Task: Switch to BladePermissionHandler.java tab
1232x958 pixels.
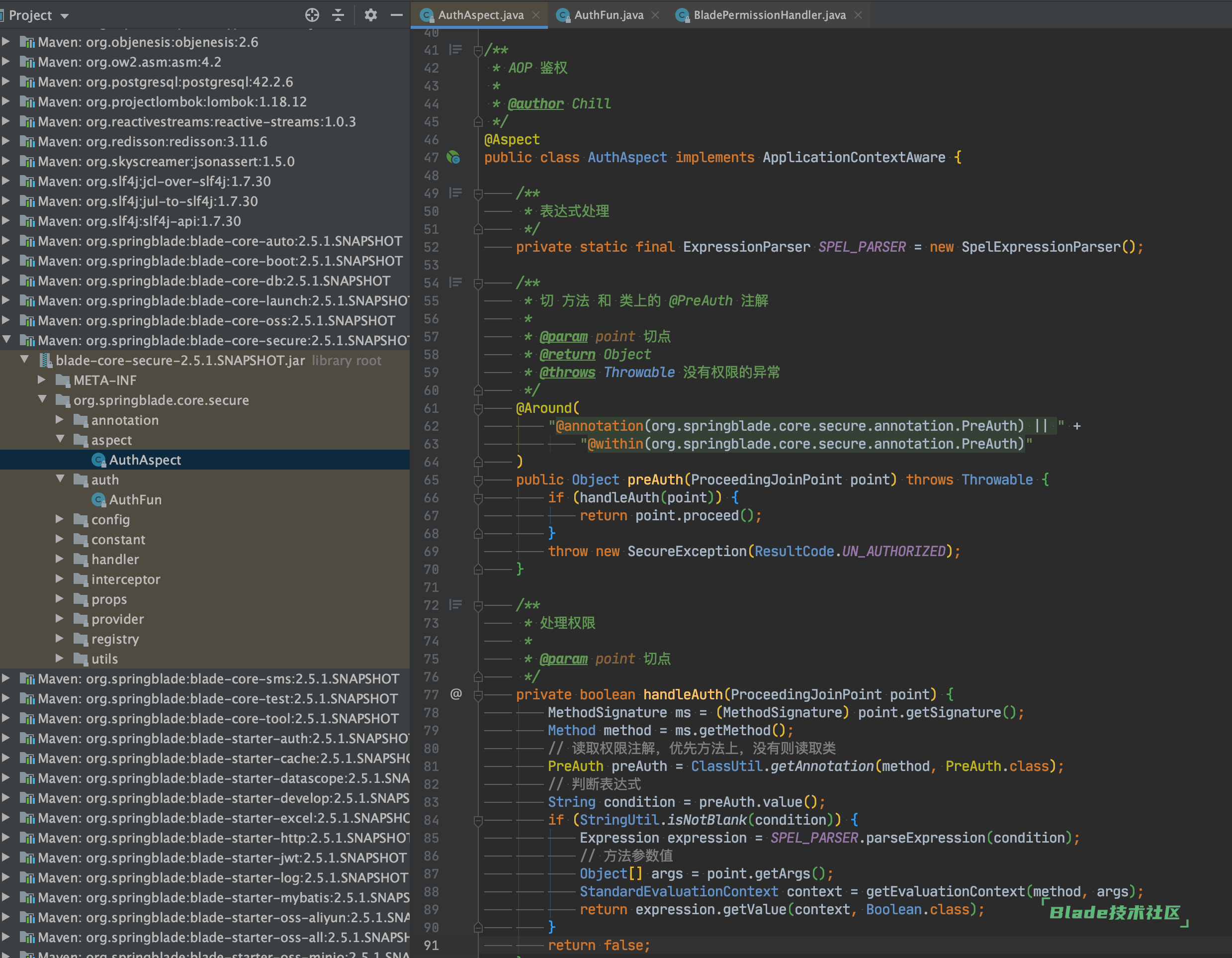Action: 770,15
